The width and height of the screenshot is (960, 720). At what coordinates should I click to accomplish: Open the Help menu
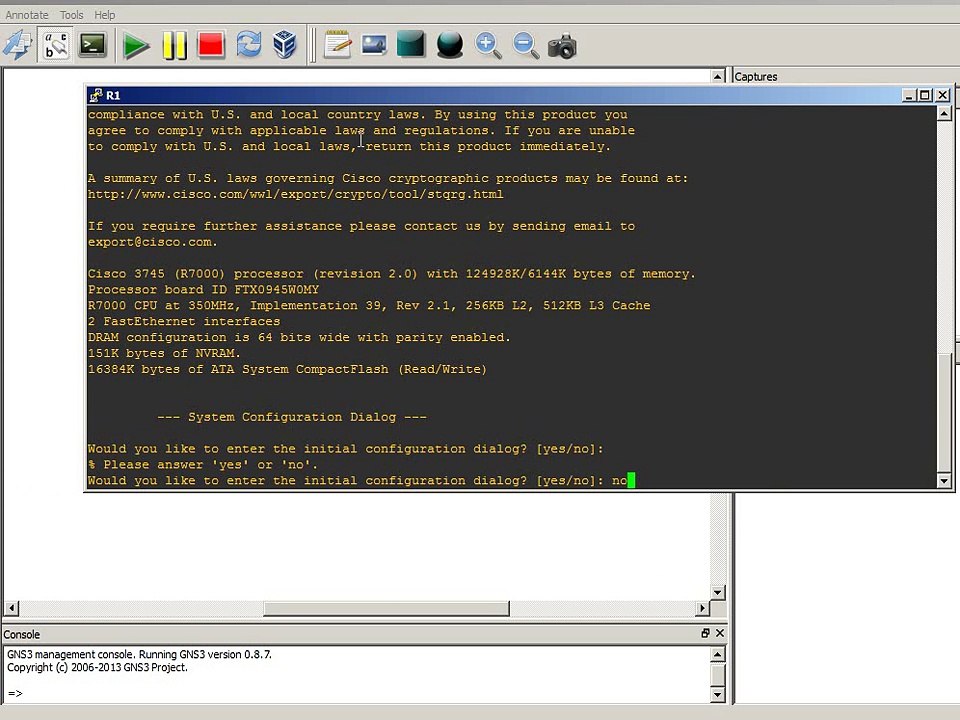(x=105, y=15)
